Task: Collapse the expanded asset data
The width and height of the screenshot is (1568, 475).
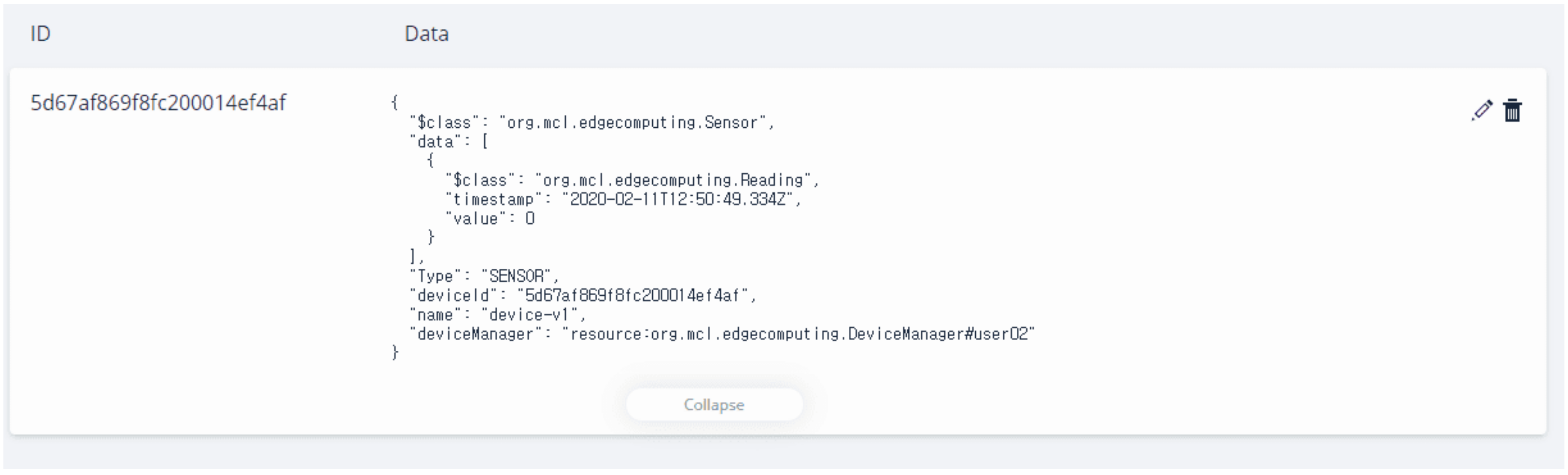Action: (714, 404)
